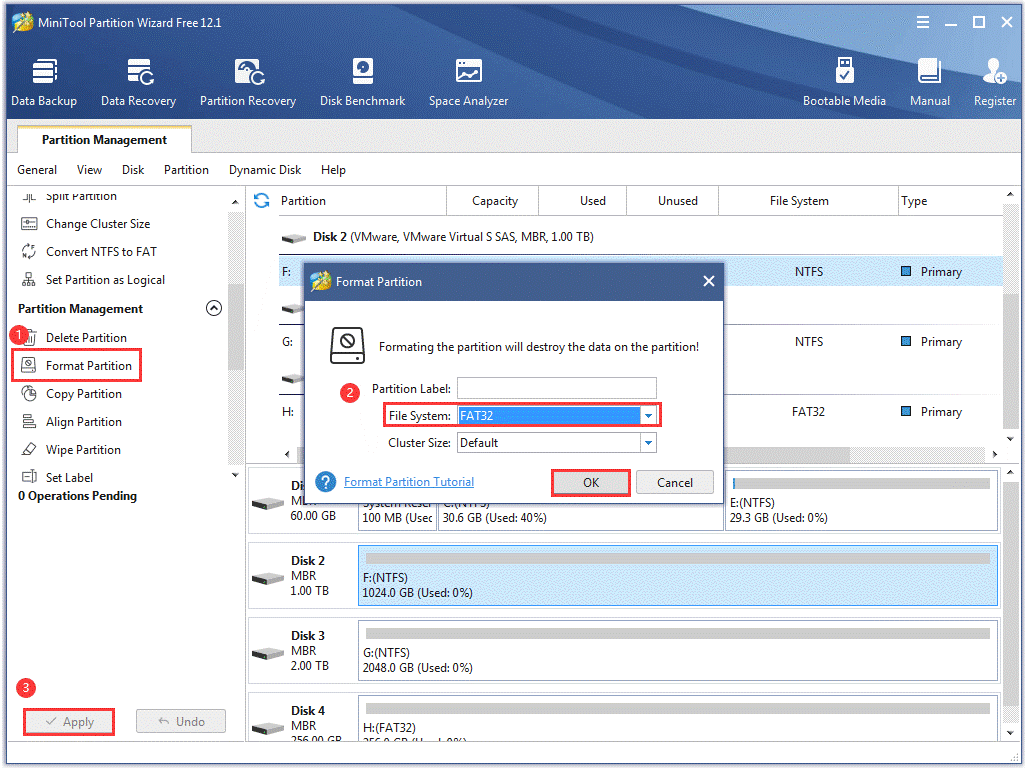Select Disk 2 drive icon in disk map
The image size is (1025, 768).
[x=268, y=578]
